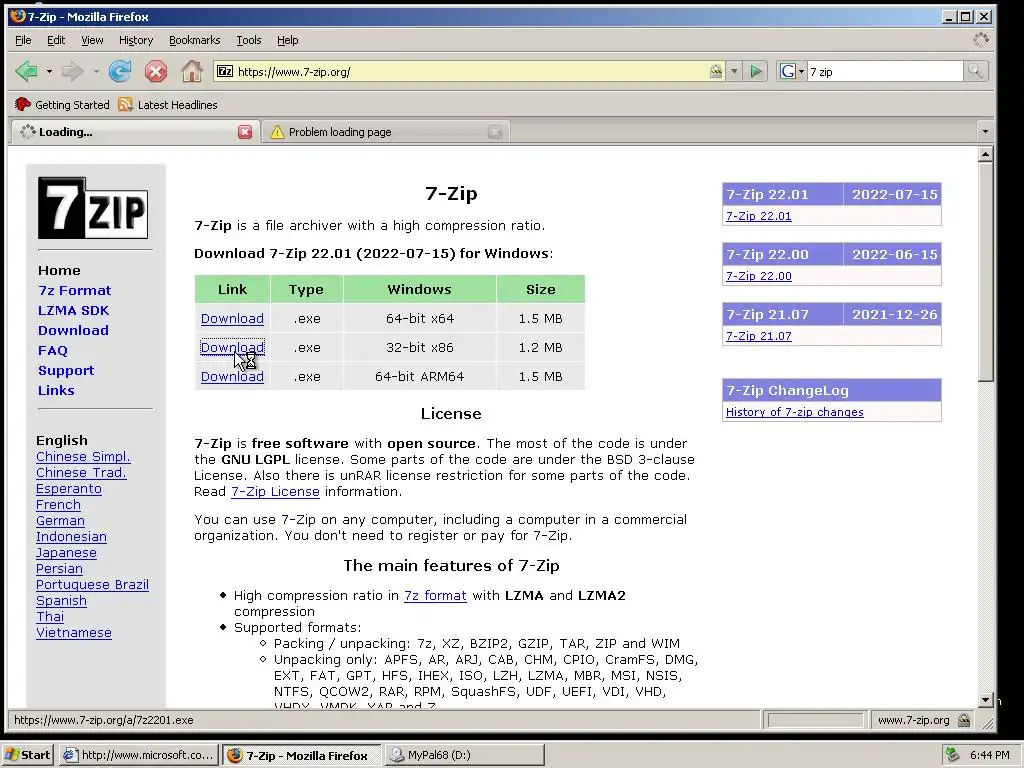Click the Getting Started bookmark icon

coord(23,104)
